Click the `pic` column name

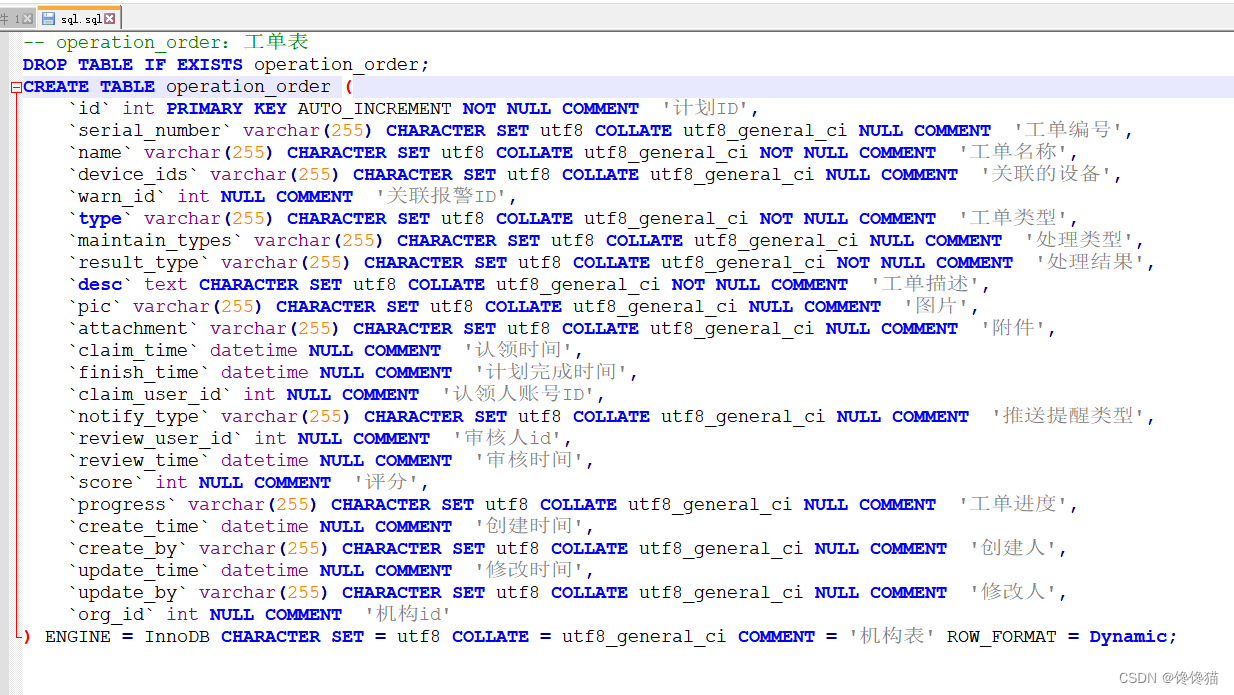(x=94, y=306)
